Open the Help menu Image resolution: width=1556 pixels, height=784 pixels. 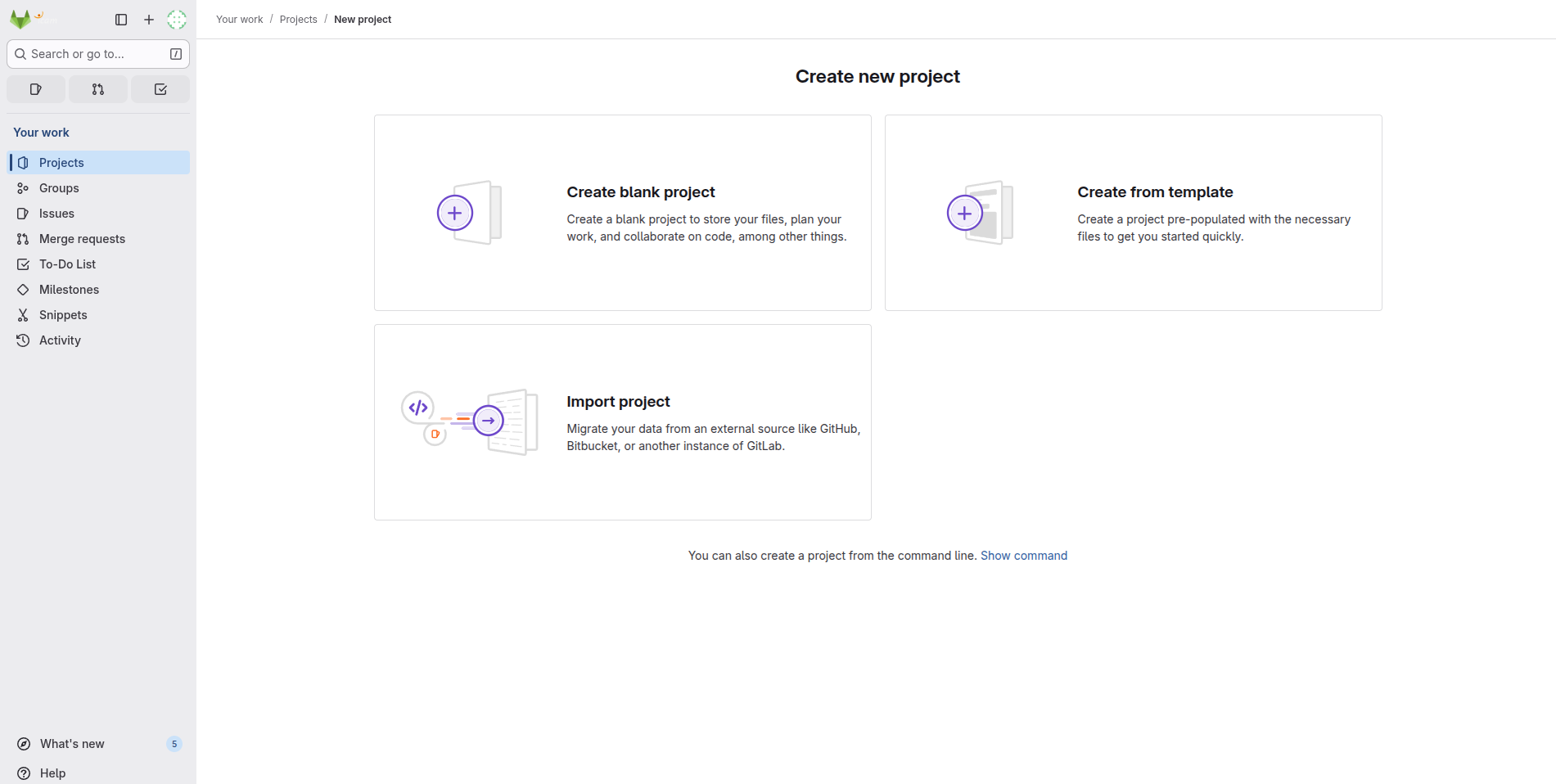tap(52, 773)
